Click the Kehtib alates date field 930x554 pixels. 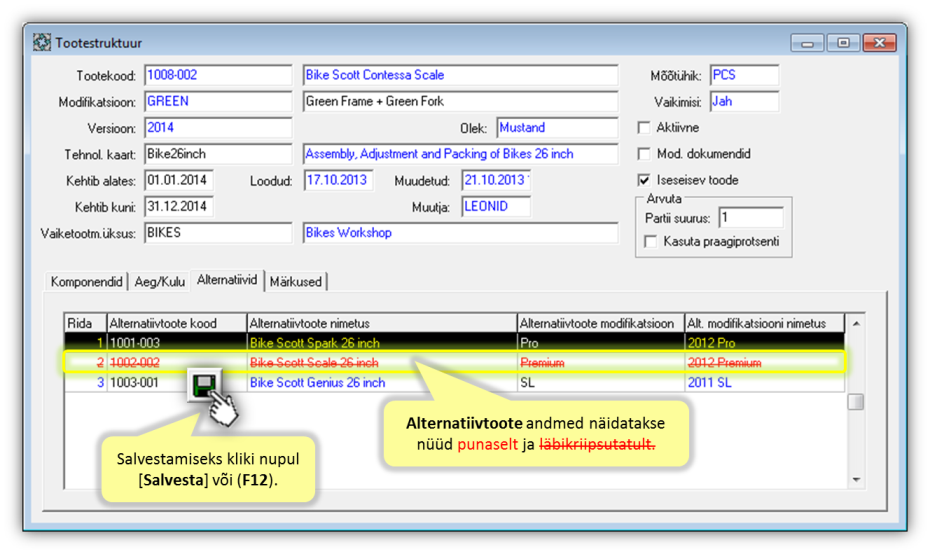[179, 180]
